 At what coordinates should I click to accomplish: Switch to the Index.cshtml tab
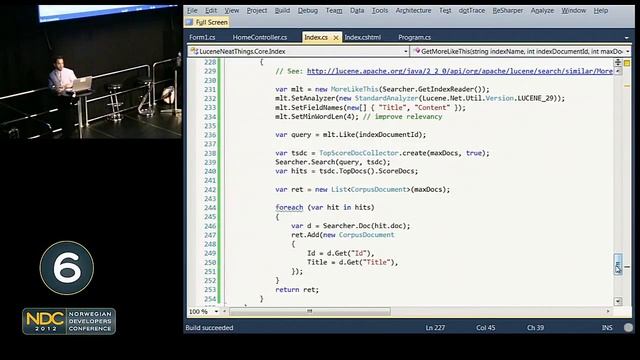coord(362,37)
